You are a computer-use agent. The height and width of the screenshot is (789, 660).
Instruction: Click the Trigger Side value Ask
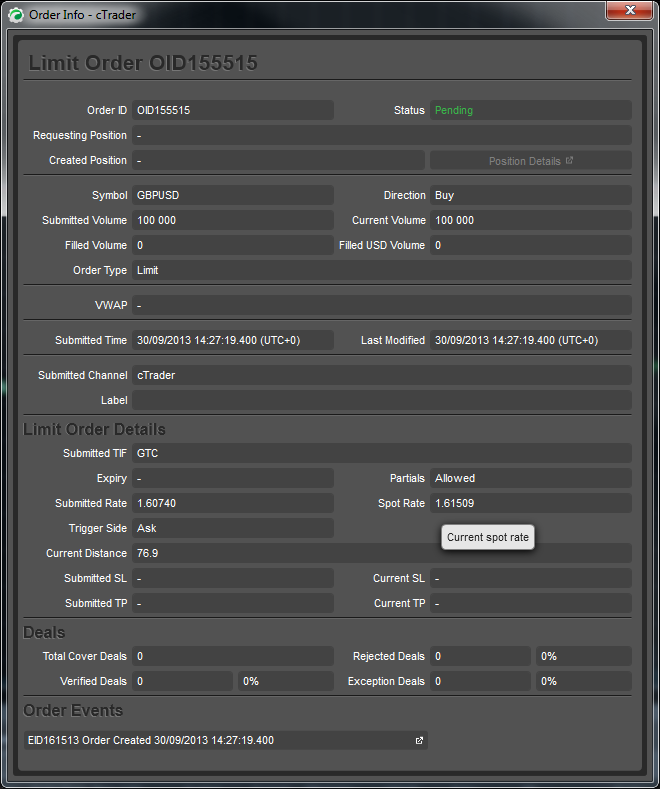(233, 528)
